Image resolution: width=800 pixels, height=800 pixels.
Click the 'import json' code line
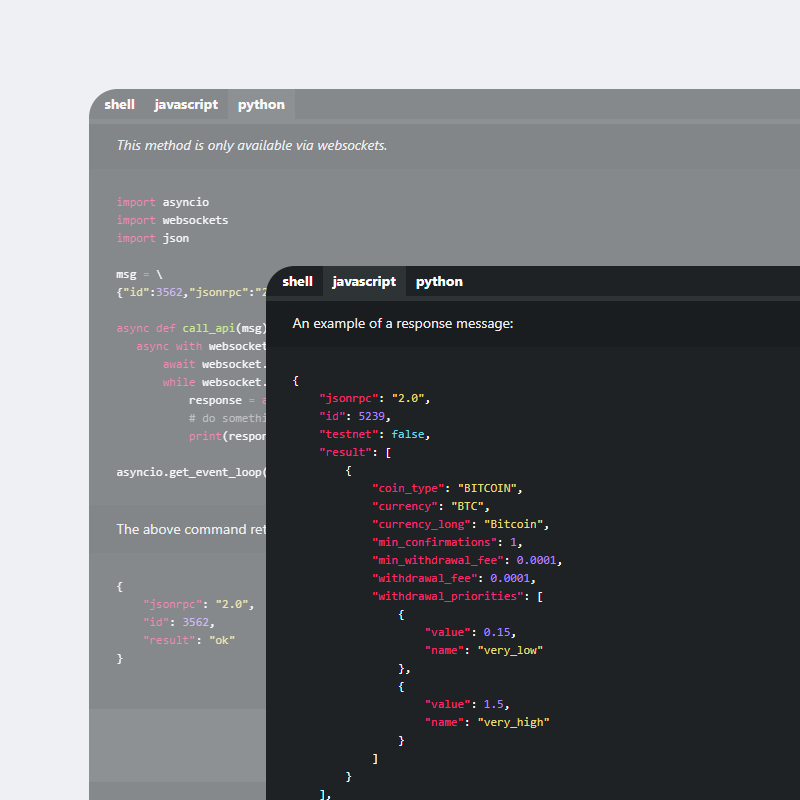[x=152, y=238]
